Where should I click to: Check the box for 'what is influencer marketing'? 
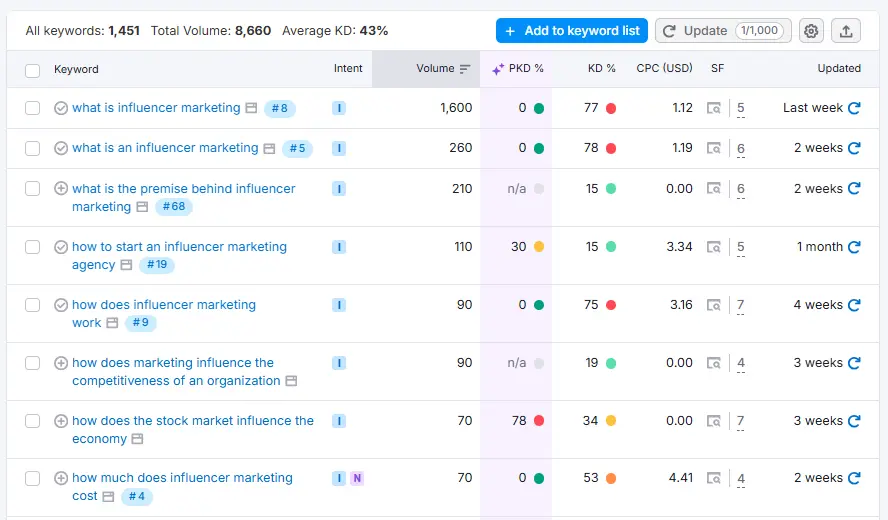tap(33, 108)
